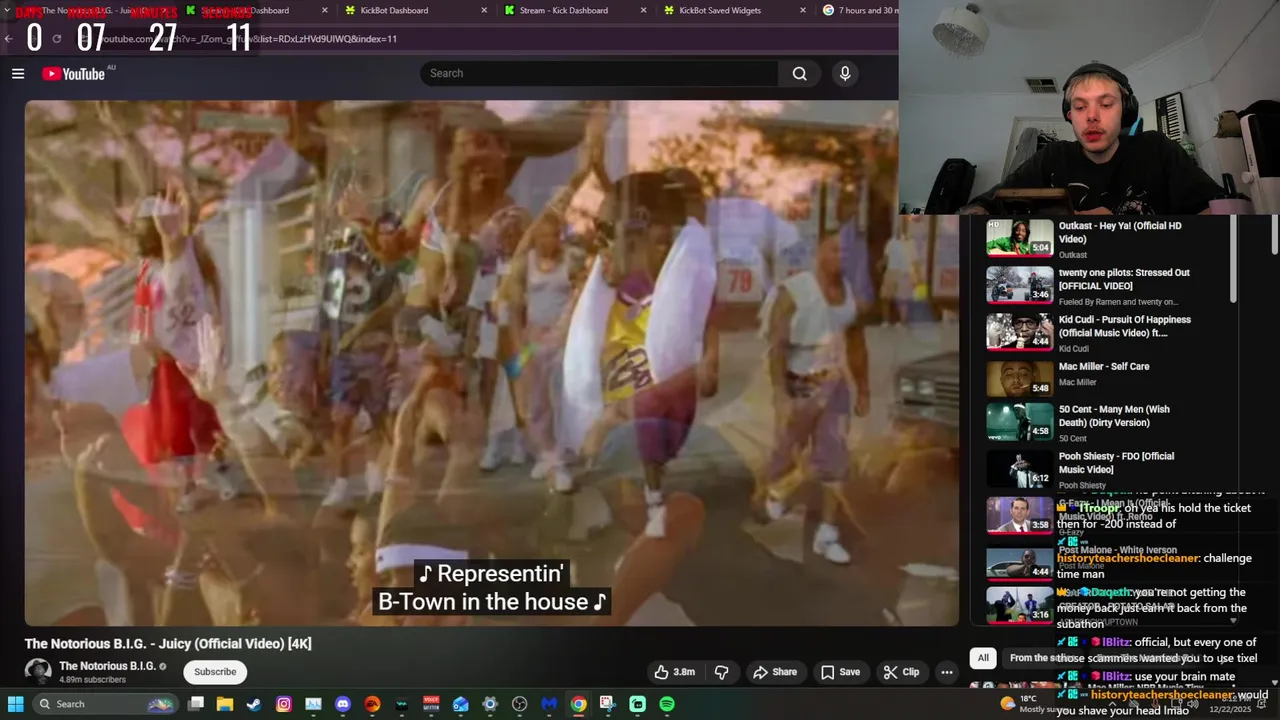This screenshot has height=720, width=1280.
Task: Open Task View from the taskbar
Action: [x=196, y=704]
